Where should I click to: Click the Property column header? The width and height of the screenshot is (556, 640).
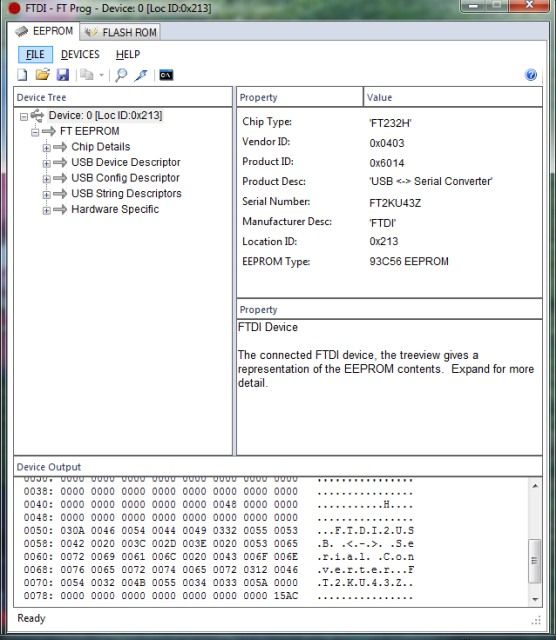coord(300,98)
